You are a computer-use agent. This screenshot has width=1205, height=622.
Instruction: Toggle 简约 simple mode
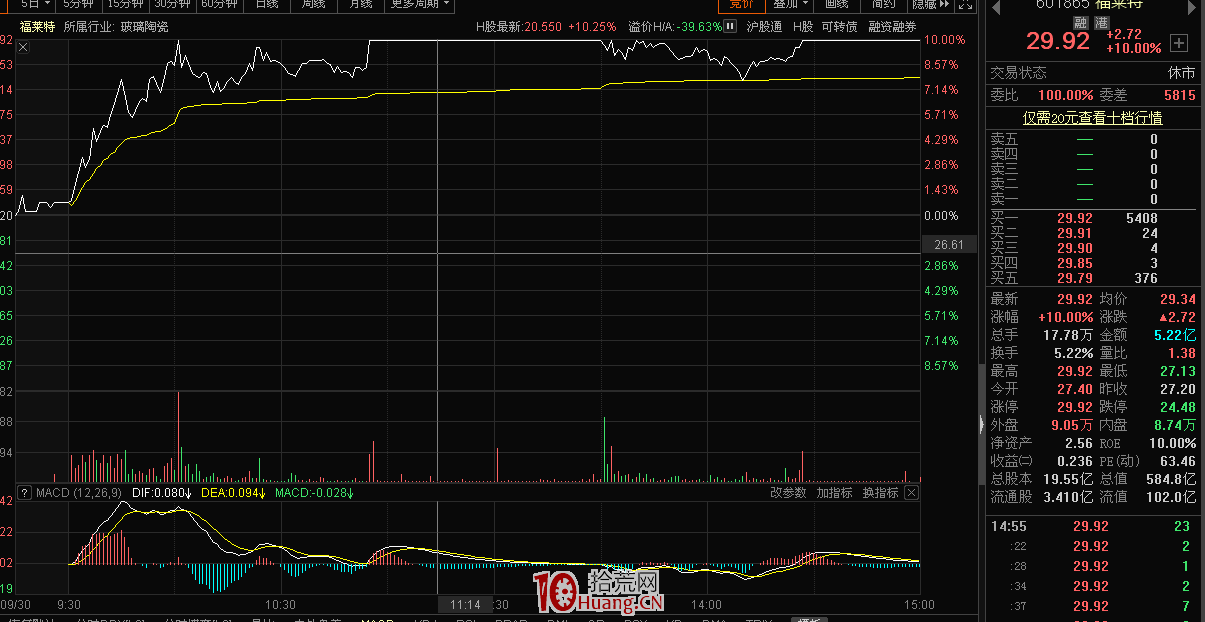(884, 4)
